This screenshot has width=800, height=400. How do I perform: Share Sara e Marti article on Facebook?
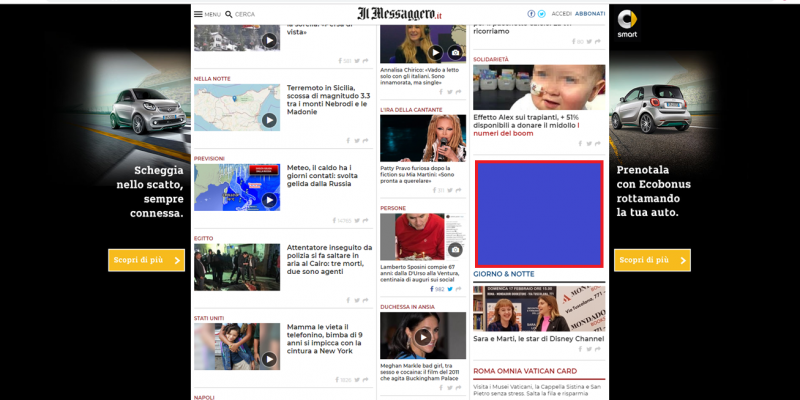pos(580,349)
